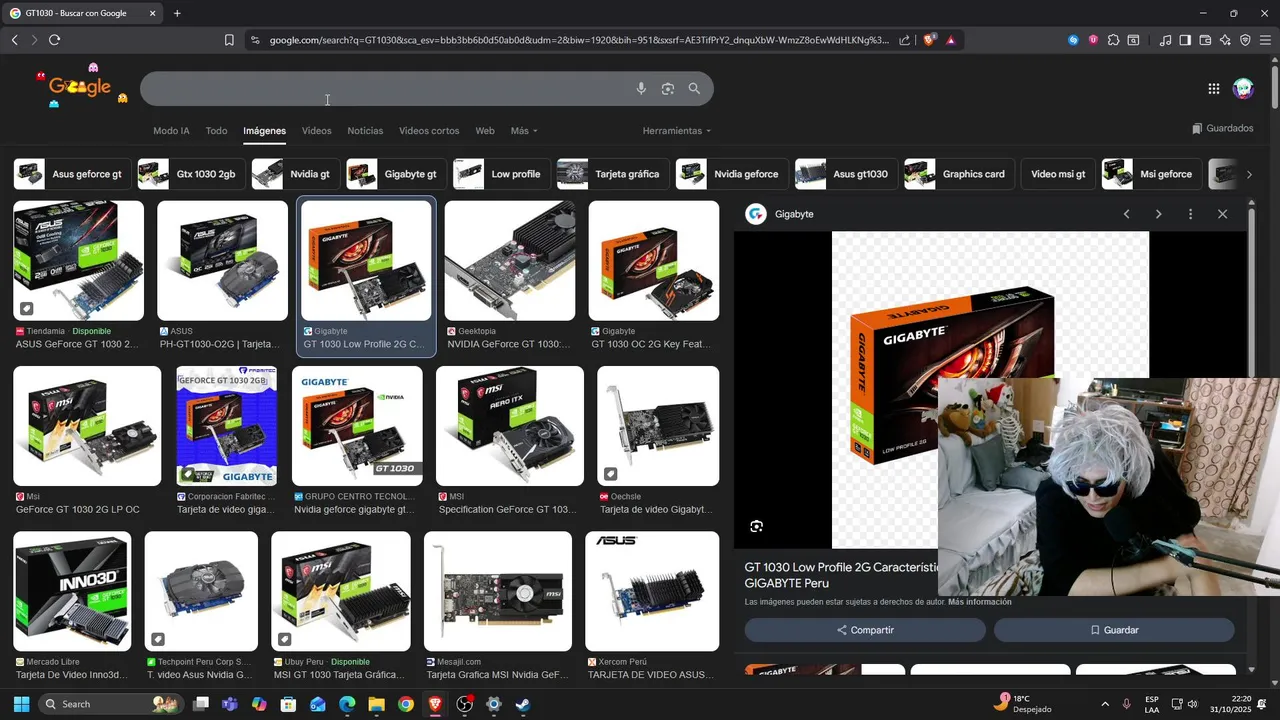Viewport: 1280px width, 720px height.
Task: Open Google Lens search by image
Action: tap(668, 89)
